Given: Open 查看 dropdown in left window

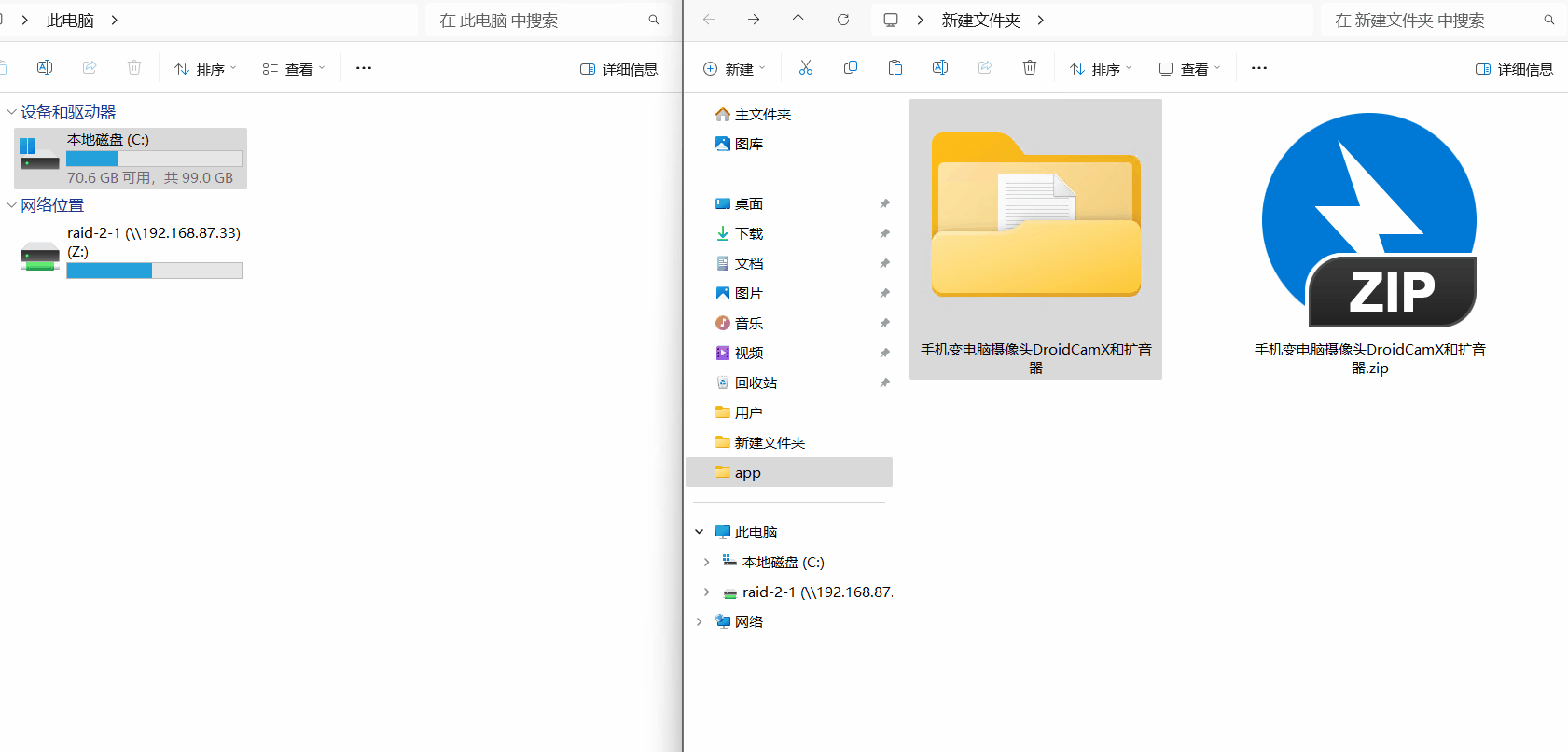Looking at the screenshot, I should 294,69.
